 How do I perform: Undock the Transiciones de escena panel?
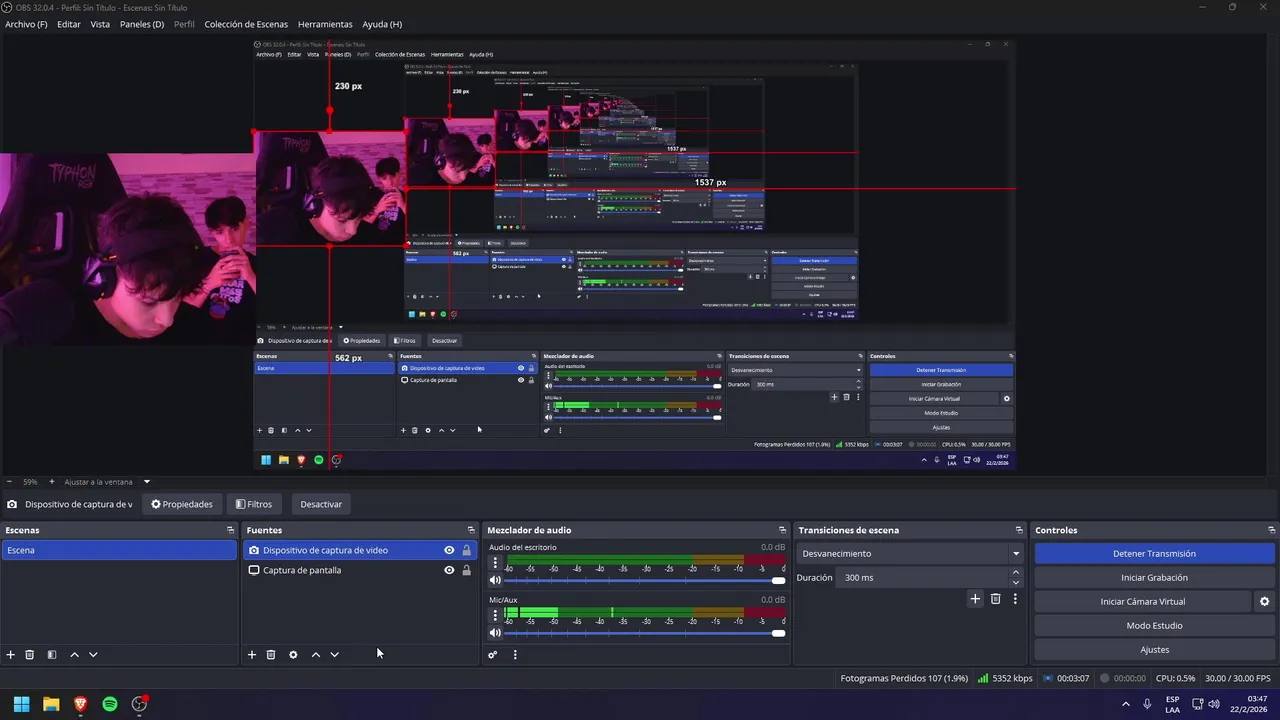click(1019, 530)
